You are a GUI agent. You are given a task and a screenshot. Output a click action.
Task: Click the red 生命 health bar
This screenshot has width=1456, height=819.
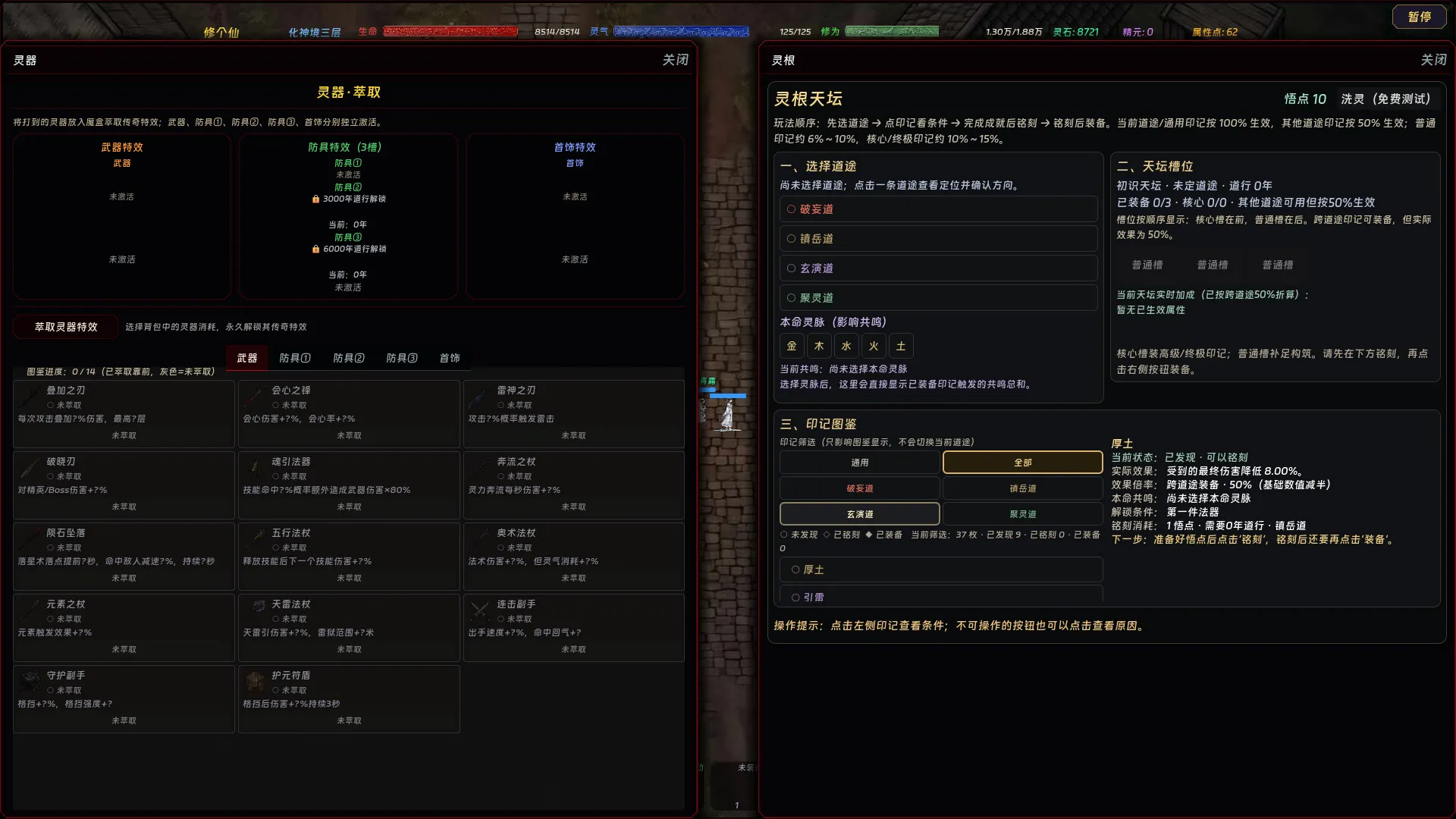450,32
